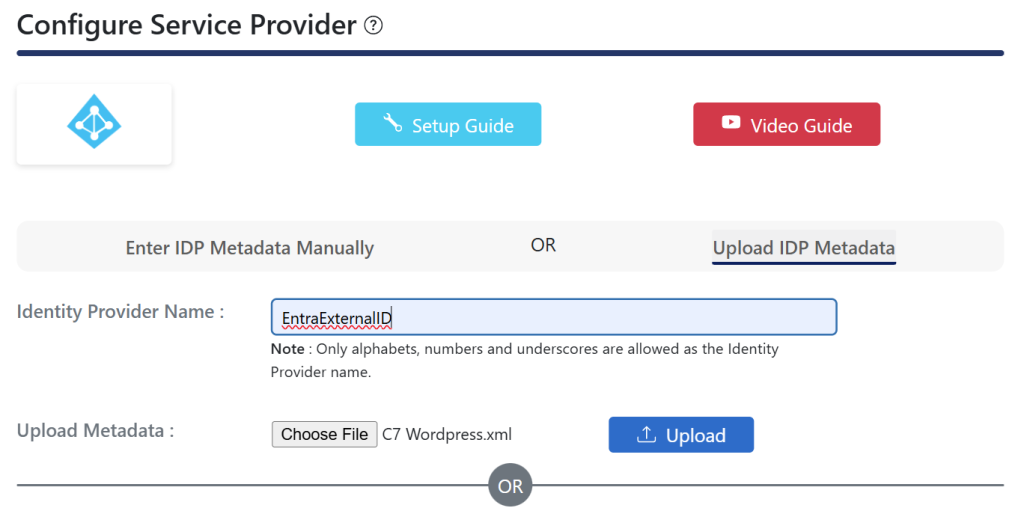The height and width of the screenshot is (511, 1024).
Task: Select the white logo card thumbnail
Action: point(94,124)
